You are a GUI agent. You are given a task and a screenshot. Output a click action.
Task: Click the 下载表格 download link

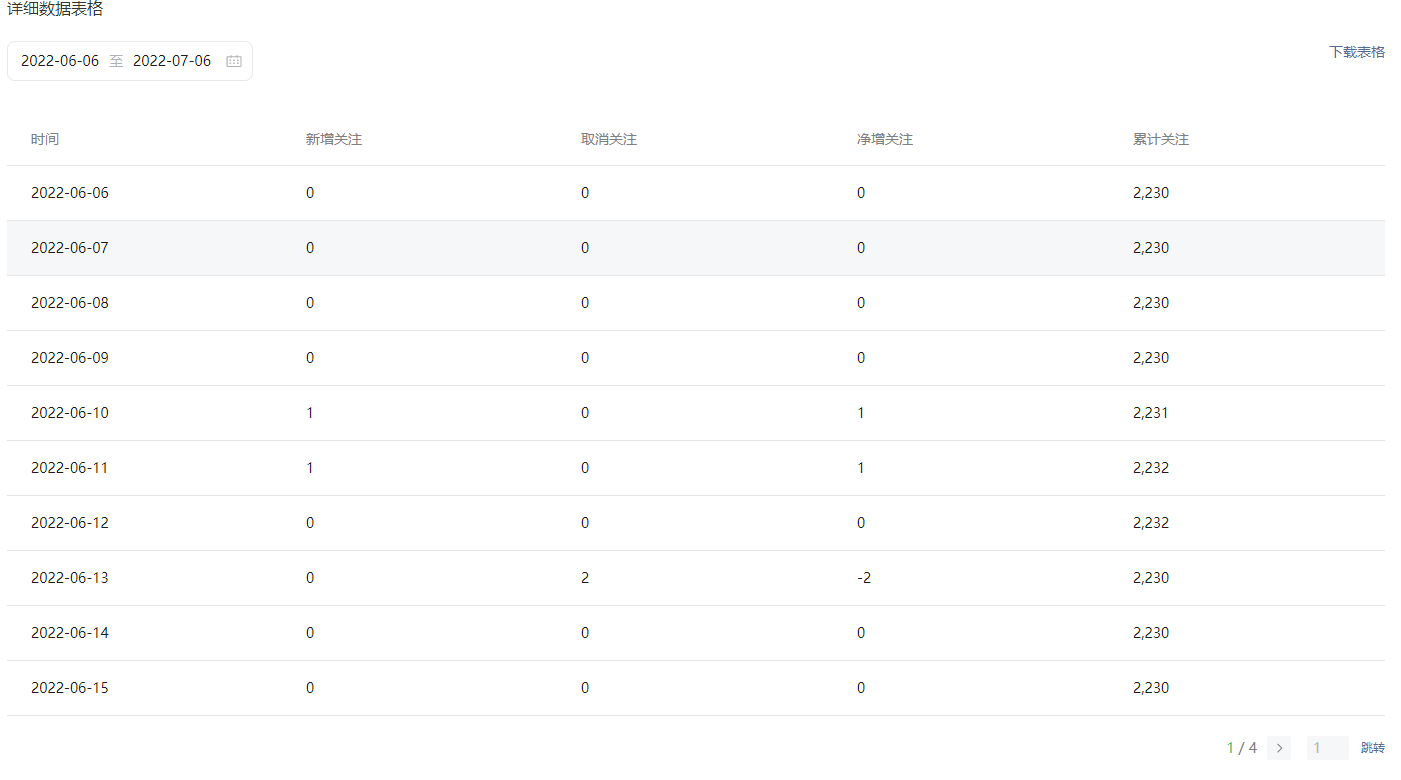click(1357, 52)
